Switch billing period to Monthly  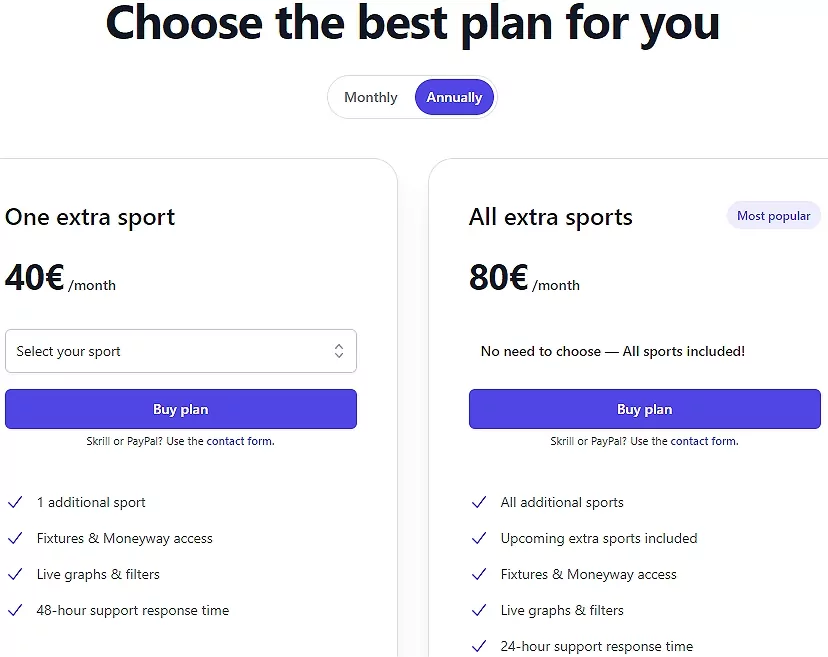click(x=370, y=97)
